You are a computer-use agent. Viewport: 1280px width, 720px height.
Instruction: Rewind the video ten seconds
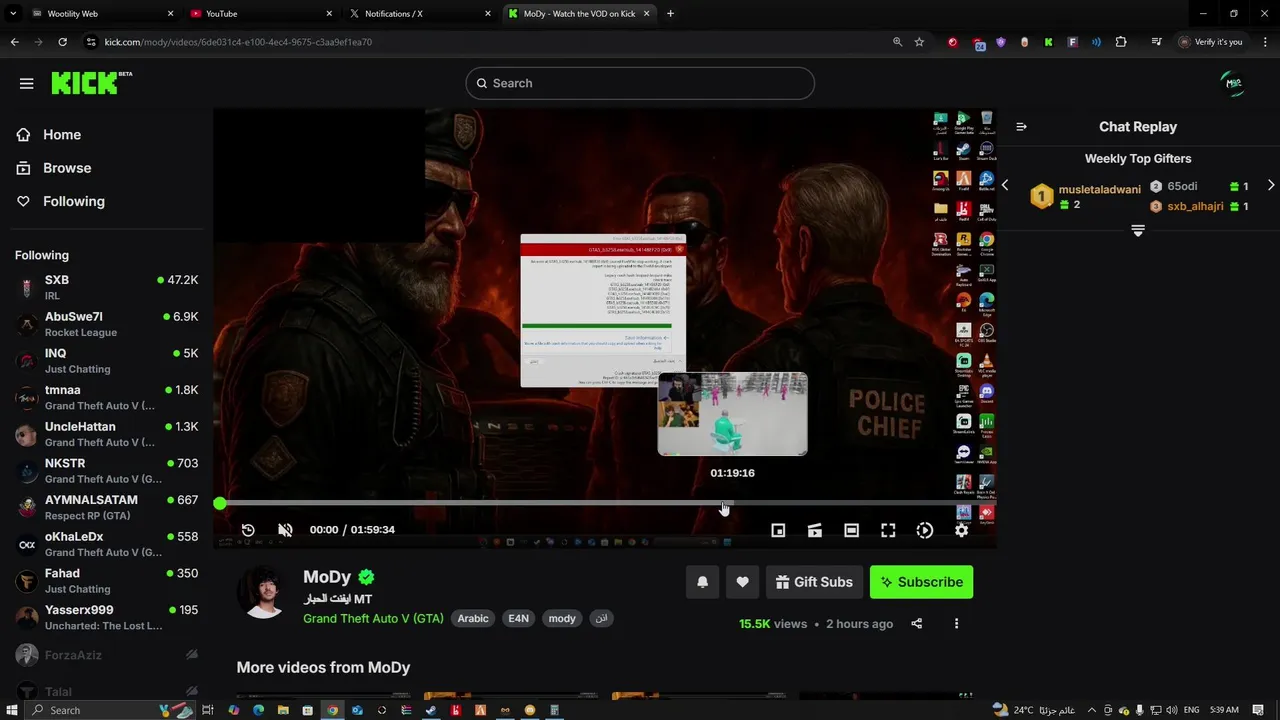pos(248,530)
